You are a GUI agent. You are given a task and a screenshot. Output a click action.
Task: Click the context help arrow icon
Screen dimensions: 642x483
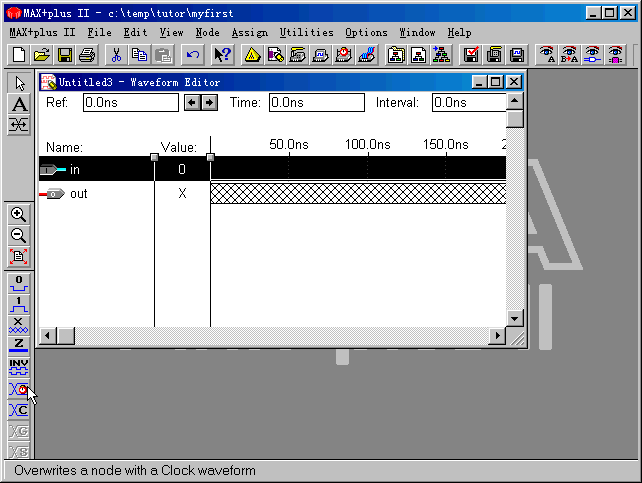(222, 55)
